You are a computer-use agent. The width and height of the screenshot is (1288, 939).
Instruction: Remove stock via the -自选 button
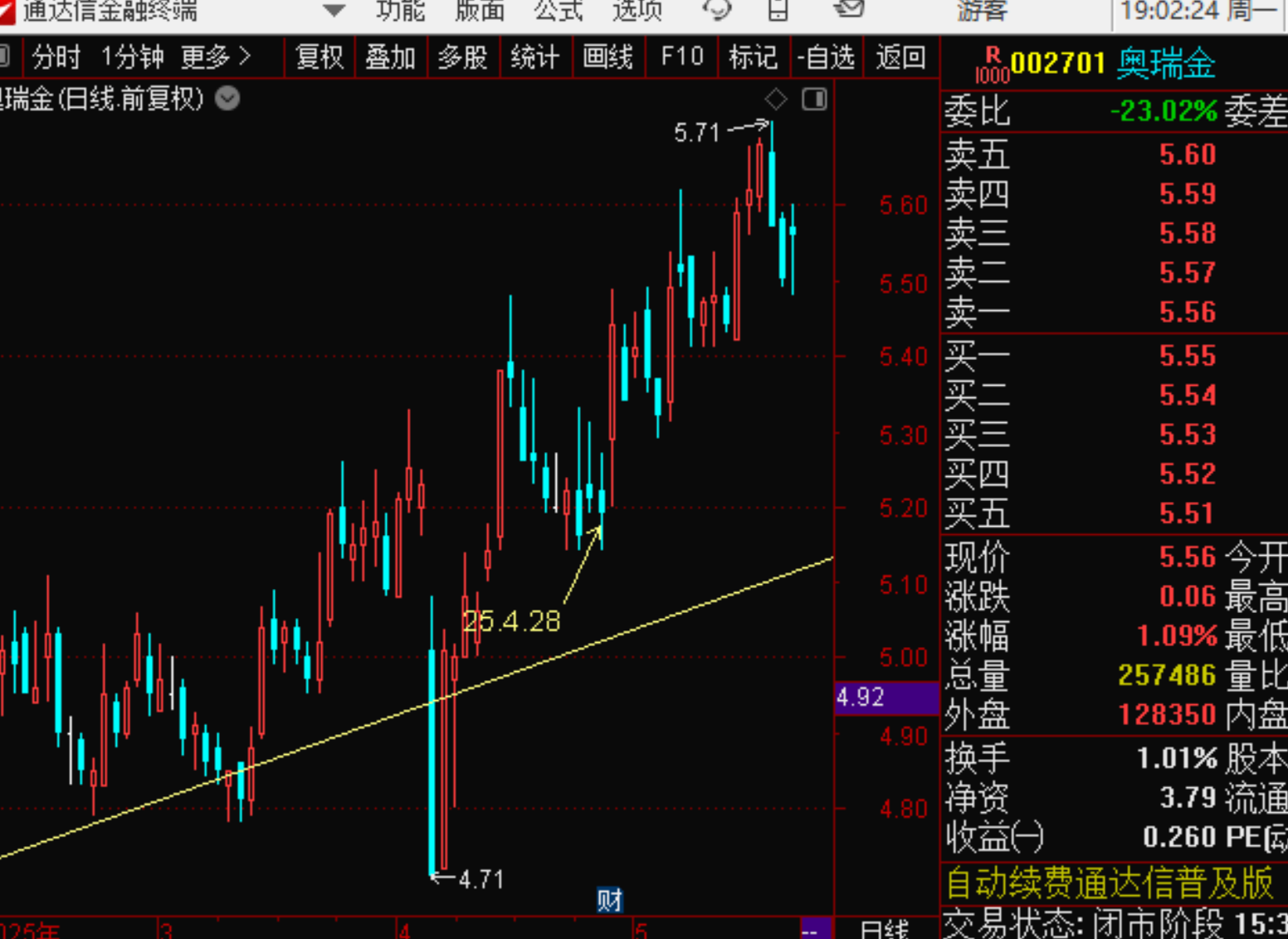click(x=827, y=57)
